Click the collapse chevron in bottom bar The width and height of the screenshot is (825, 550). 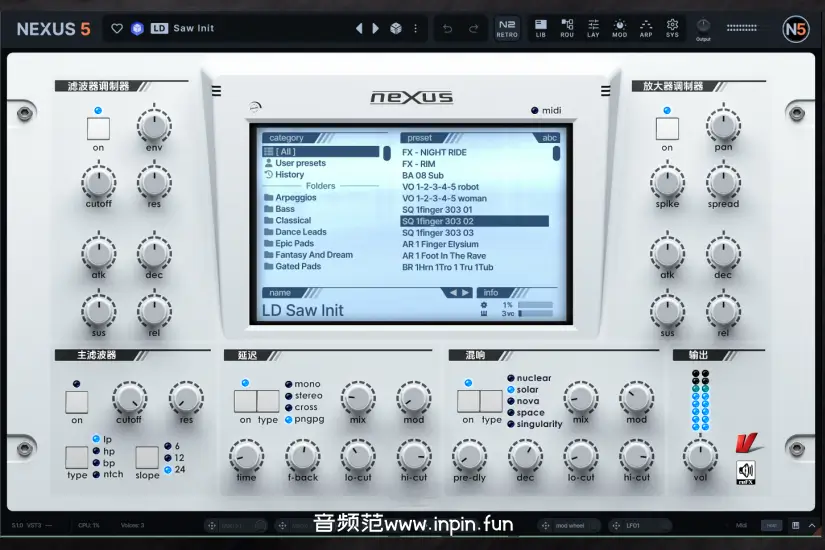coord(812,525)
